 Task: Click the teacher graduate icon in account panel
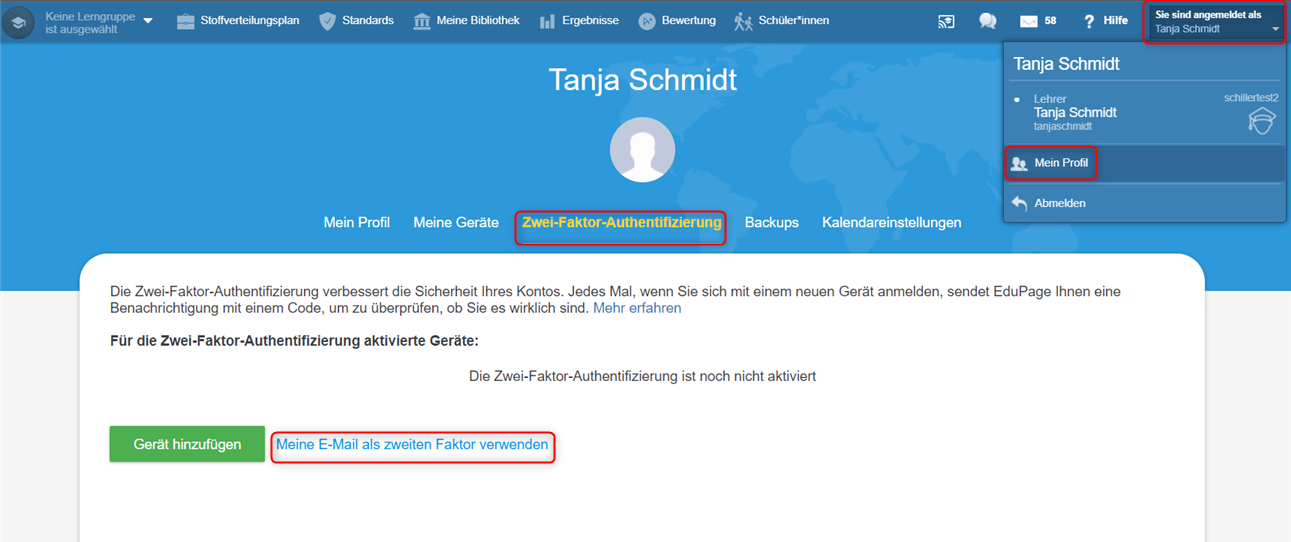1263,122
